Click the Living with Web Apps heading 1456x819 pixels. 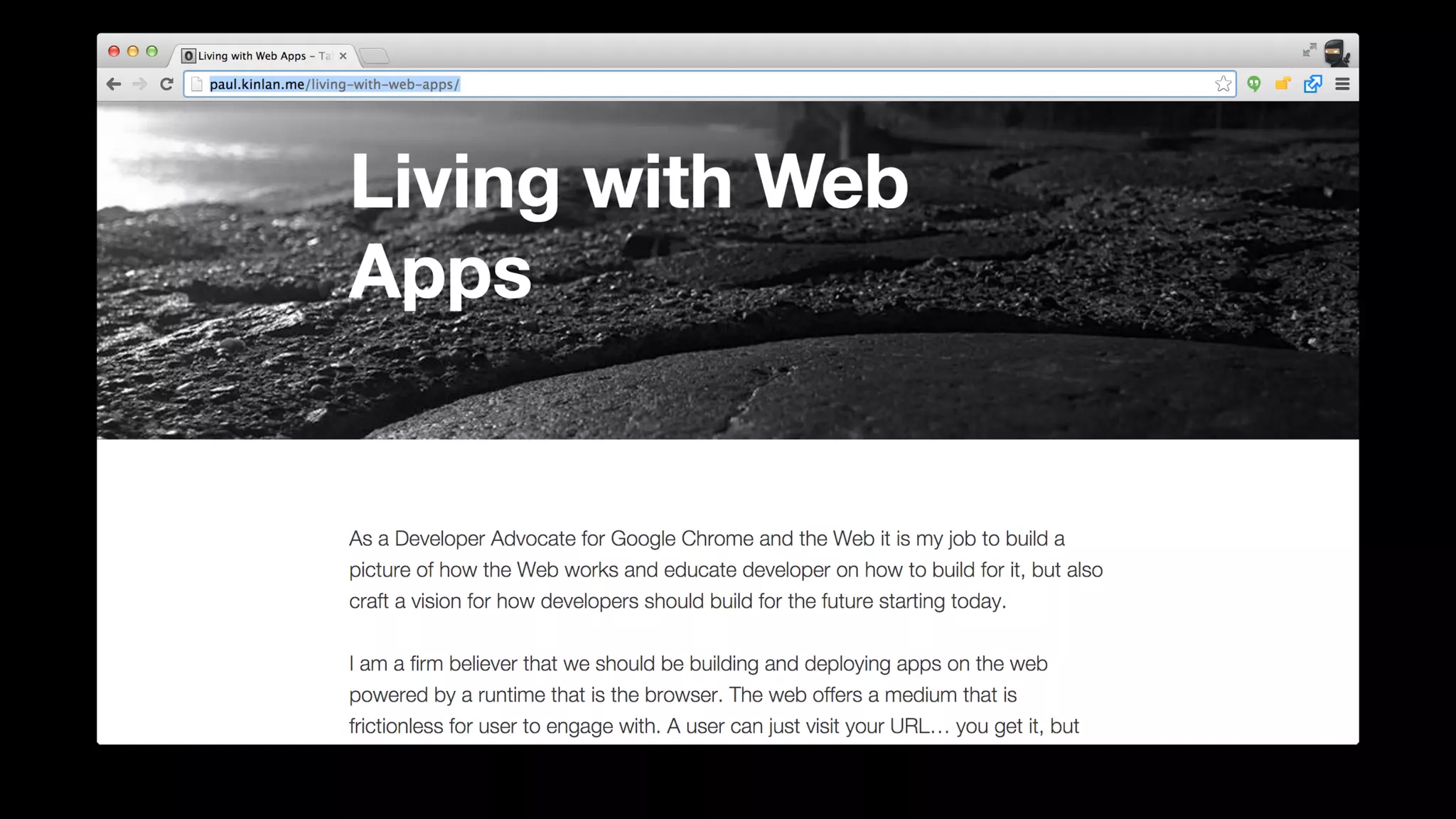pos(628,226)
